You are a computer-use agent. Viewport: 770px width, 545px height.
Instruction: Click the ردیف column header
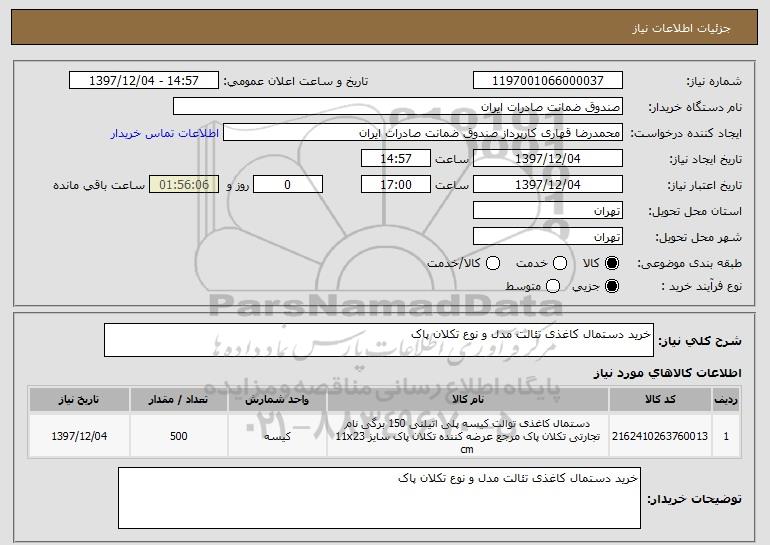[x=726, y=400]
